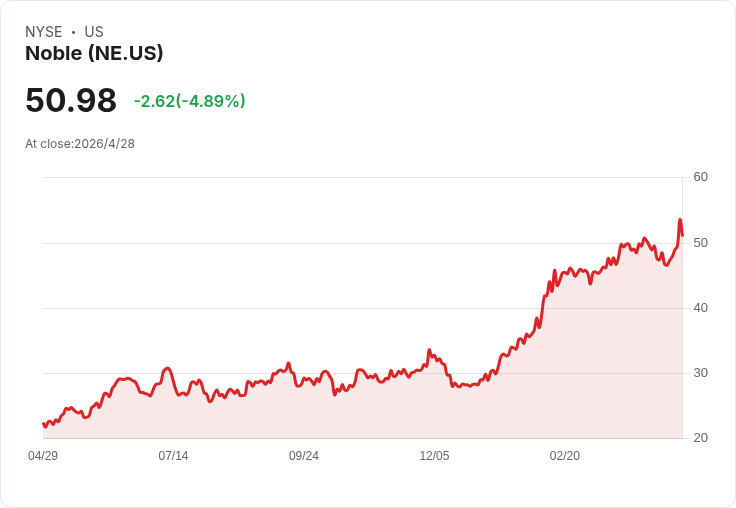Click the 09/24 date axis label
Viewport: 736px width, 508px height.
[304, 456]
